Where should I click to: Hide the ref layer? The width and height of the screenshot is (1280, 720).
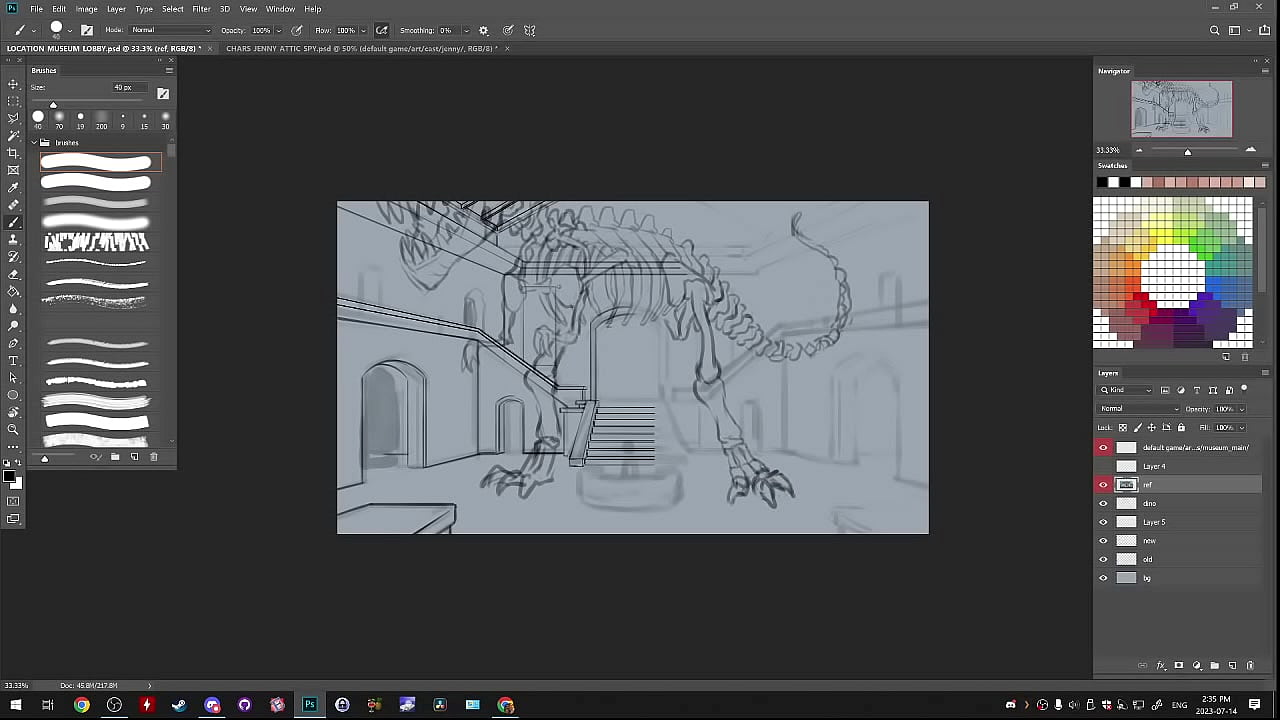point(1103,485)
